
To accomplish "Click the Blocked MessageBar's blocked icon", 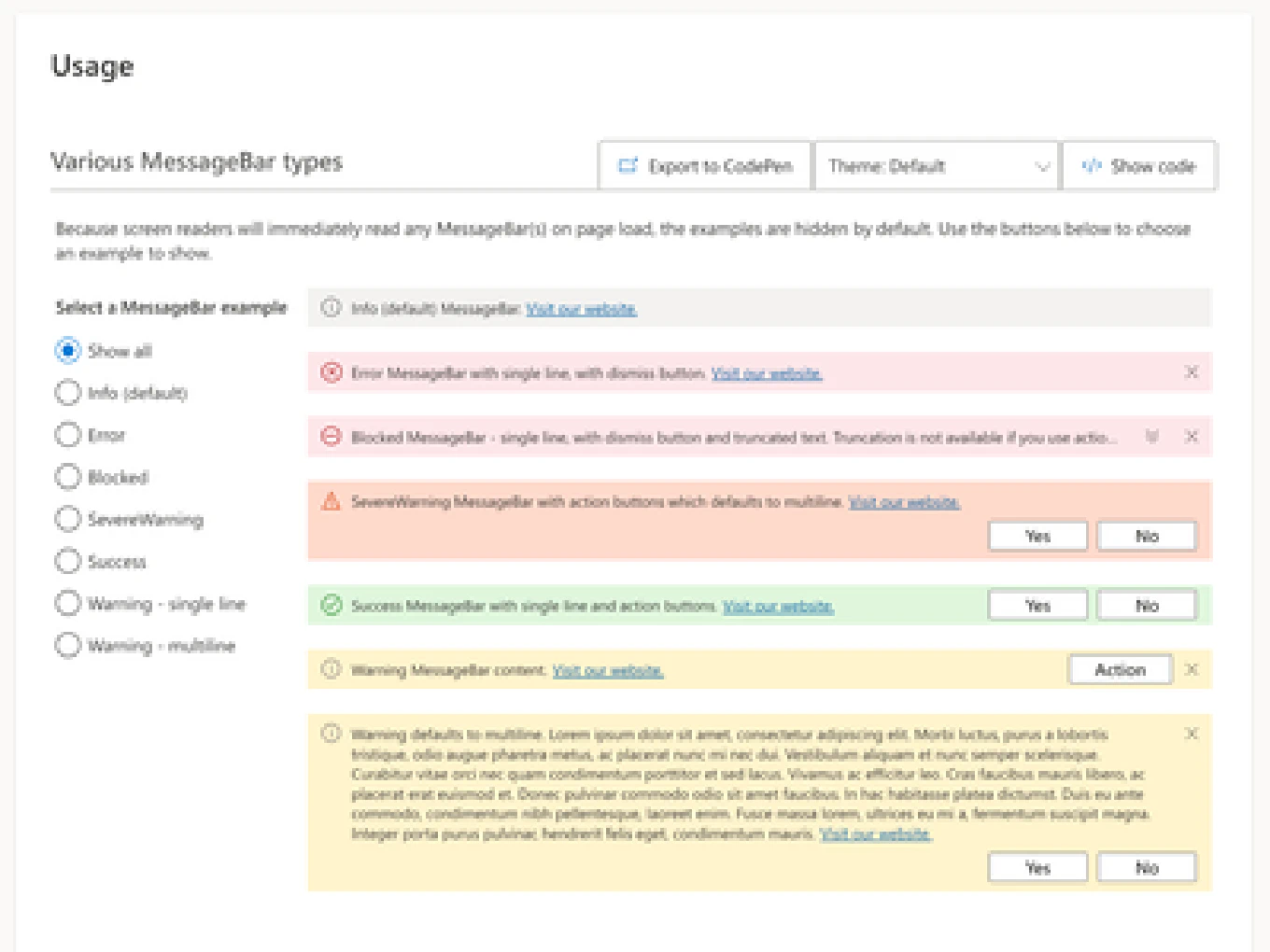I will point(332,436).
